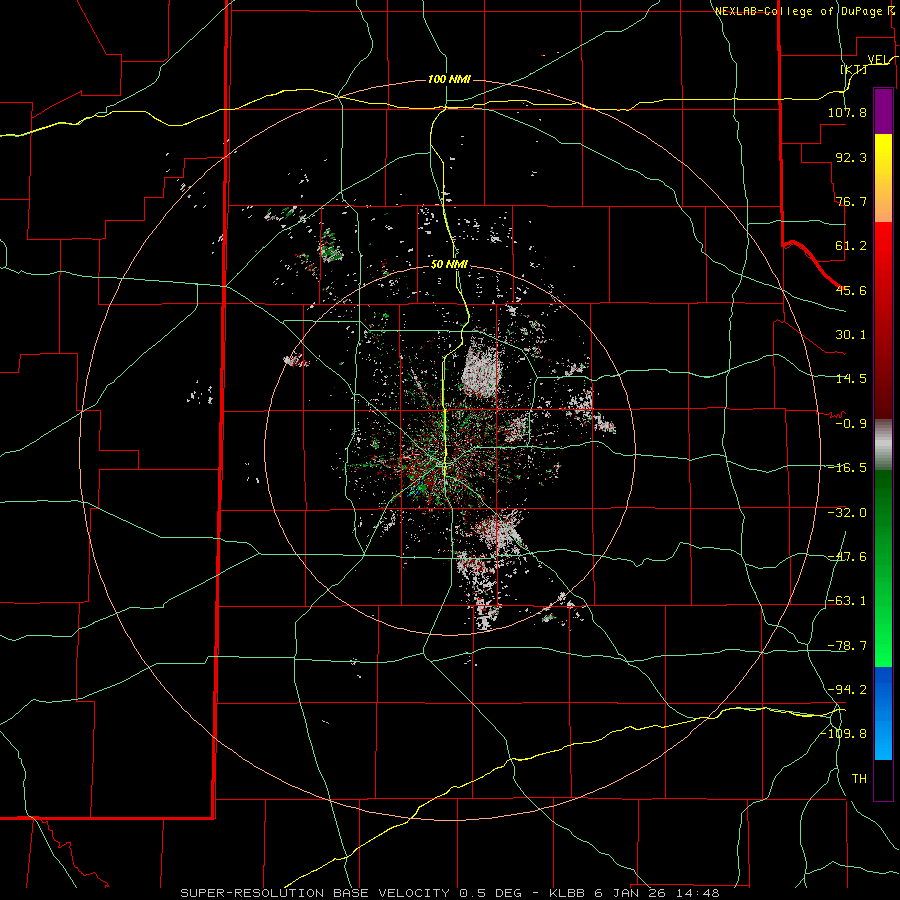Screen dimensions: 900x900
Task: Click the -32.0 velocity scale value
Action: [x=847, y=513]
